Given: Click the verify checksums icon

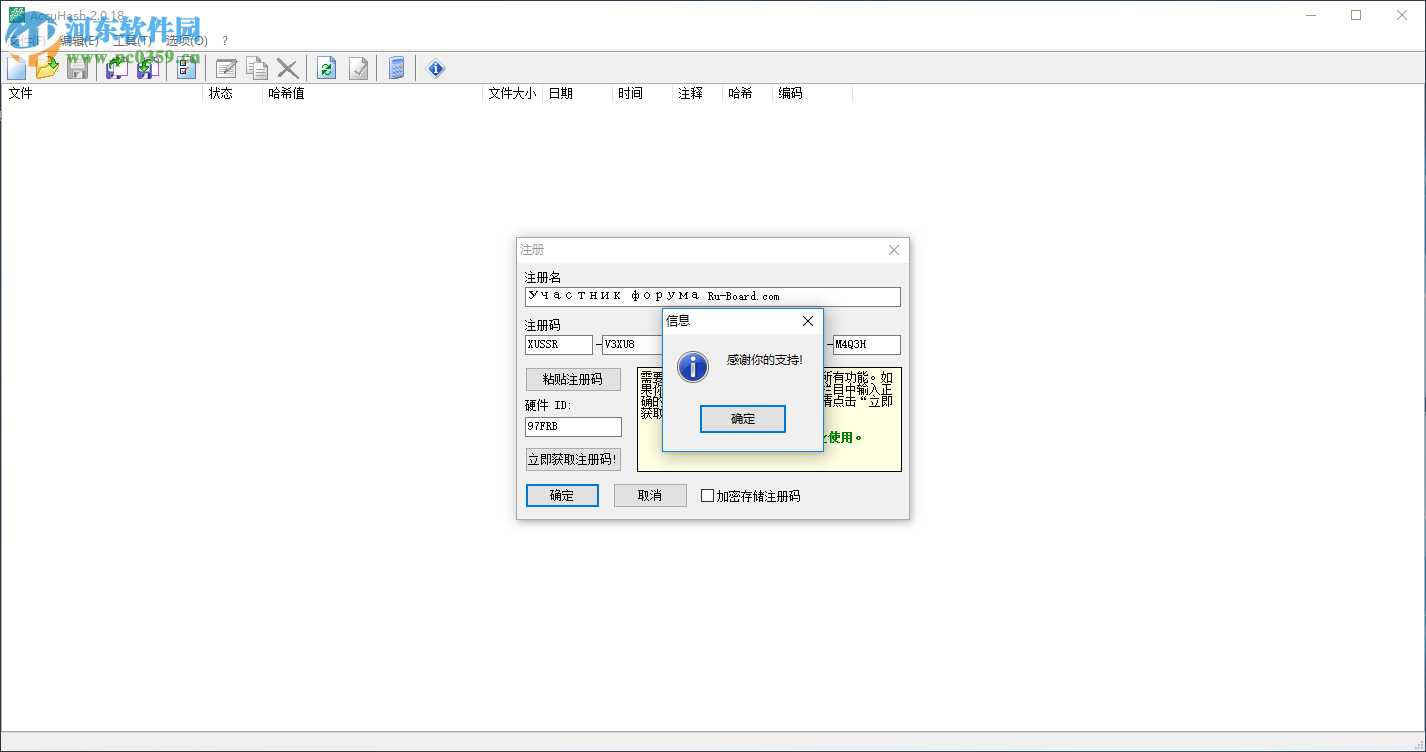Looking at the screenshot, I should 359,68.
